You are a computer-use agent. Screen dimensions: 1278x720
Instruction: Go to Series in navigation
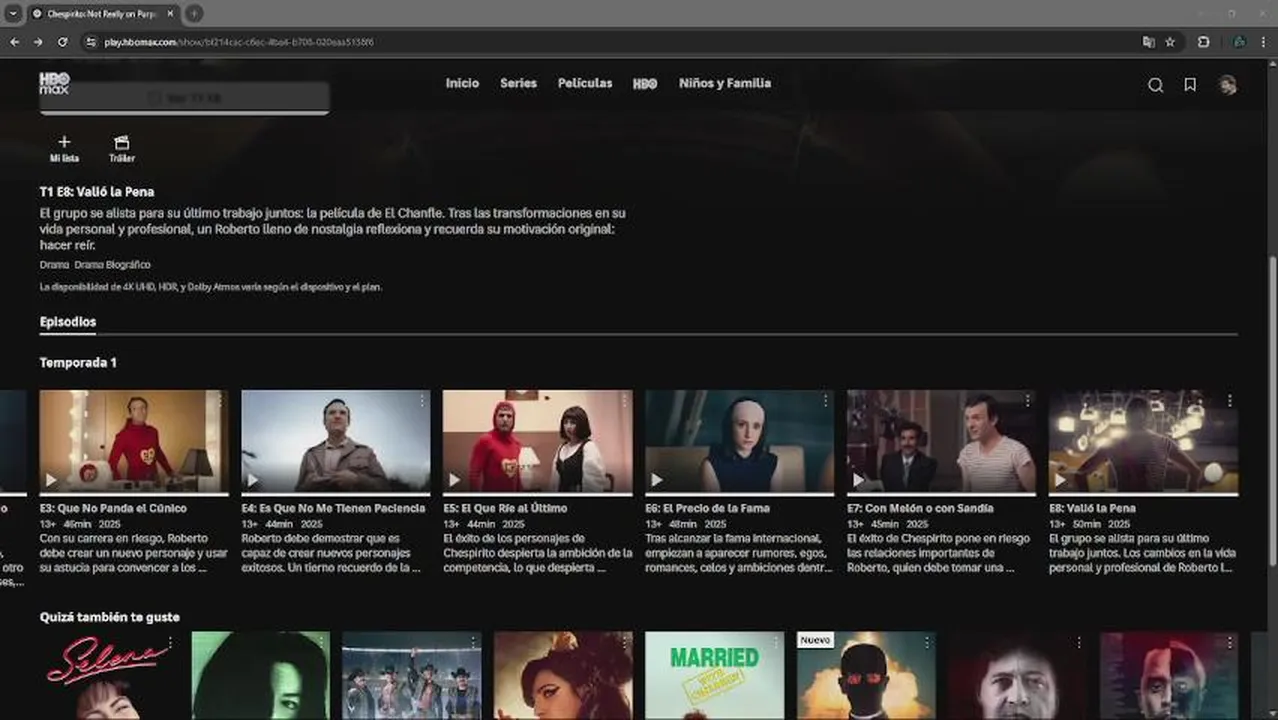point(518,84)
